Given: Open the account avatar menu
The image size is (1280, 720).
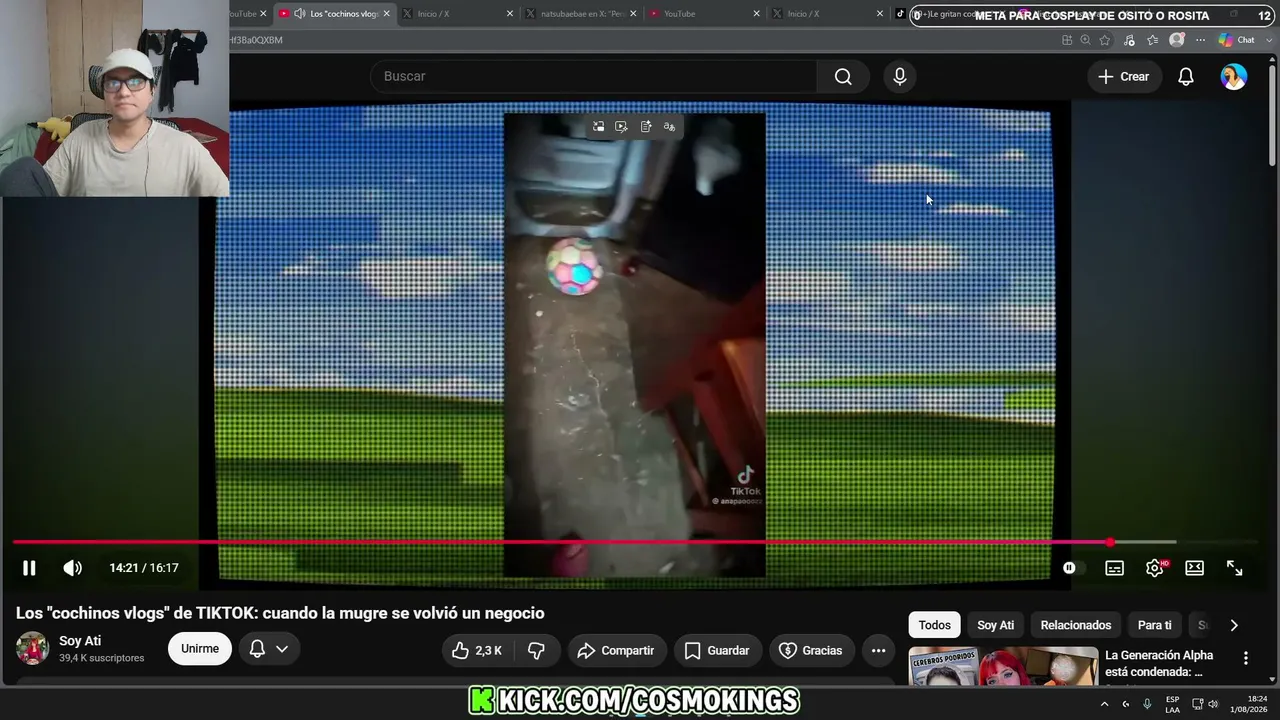Looking at the screenshot, I should pyautogui.click(x=1234, y=77).
